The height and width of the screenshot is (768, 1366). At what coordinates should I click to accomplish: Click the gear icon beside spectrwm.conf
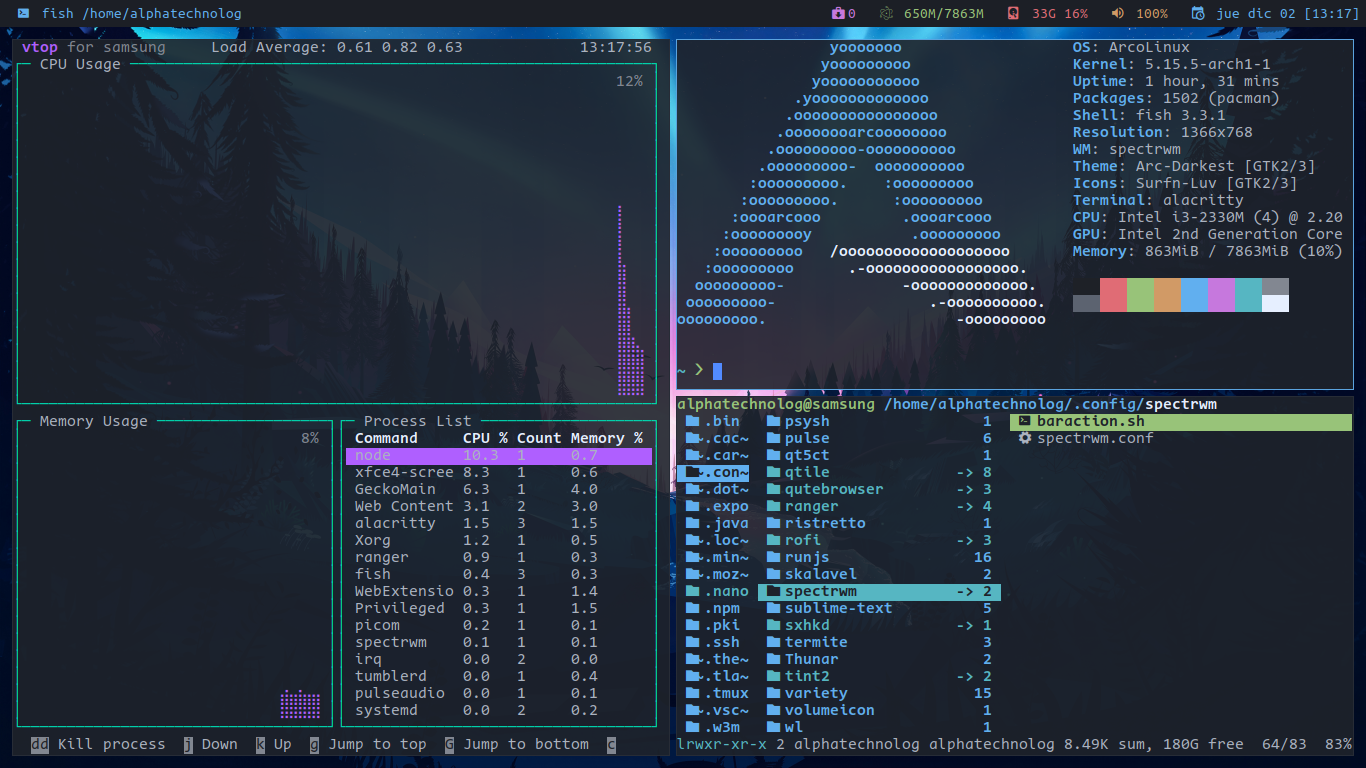coord(1024,439)
